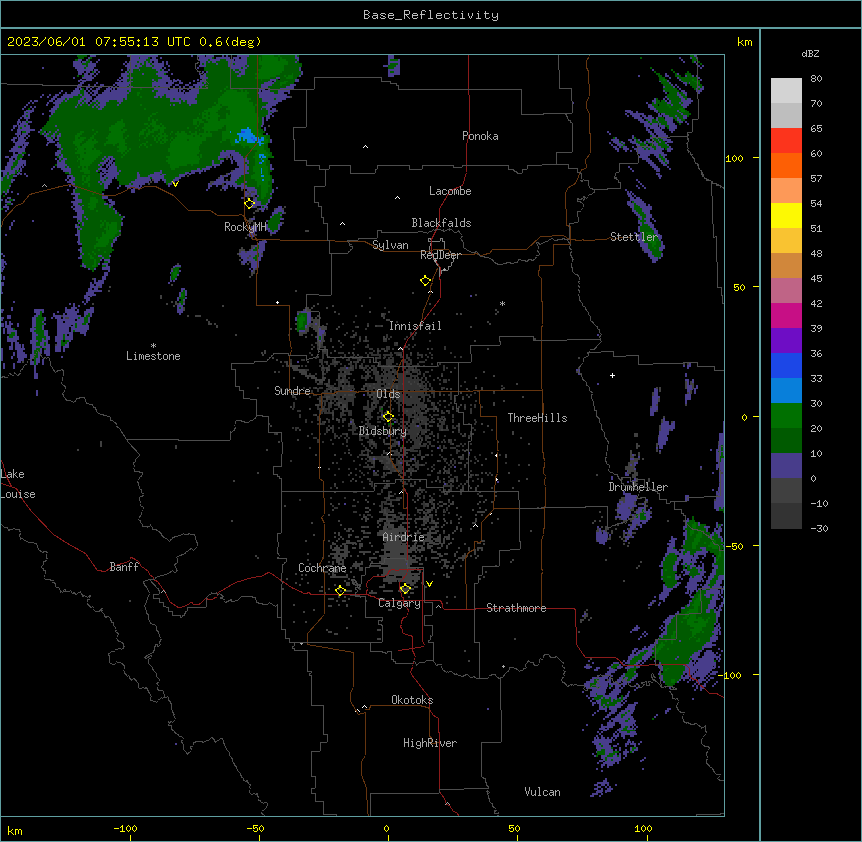Screen dimensions: 862x842
Task: Click the ThreeHills city label
Action: pyautogui.click(x=537, y=418)
